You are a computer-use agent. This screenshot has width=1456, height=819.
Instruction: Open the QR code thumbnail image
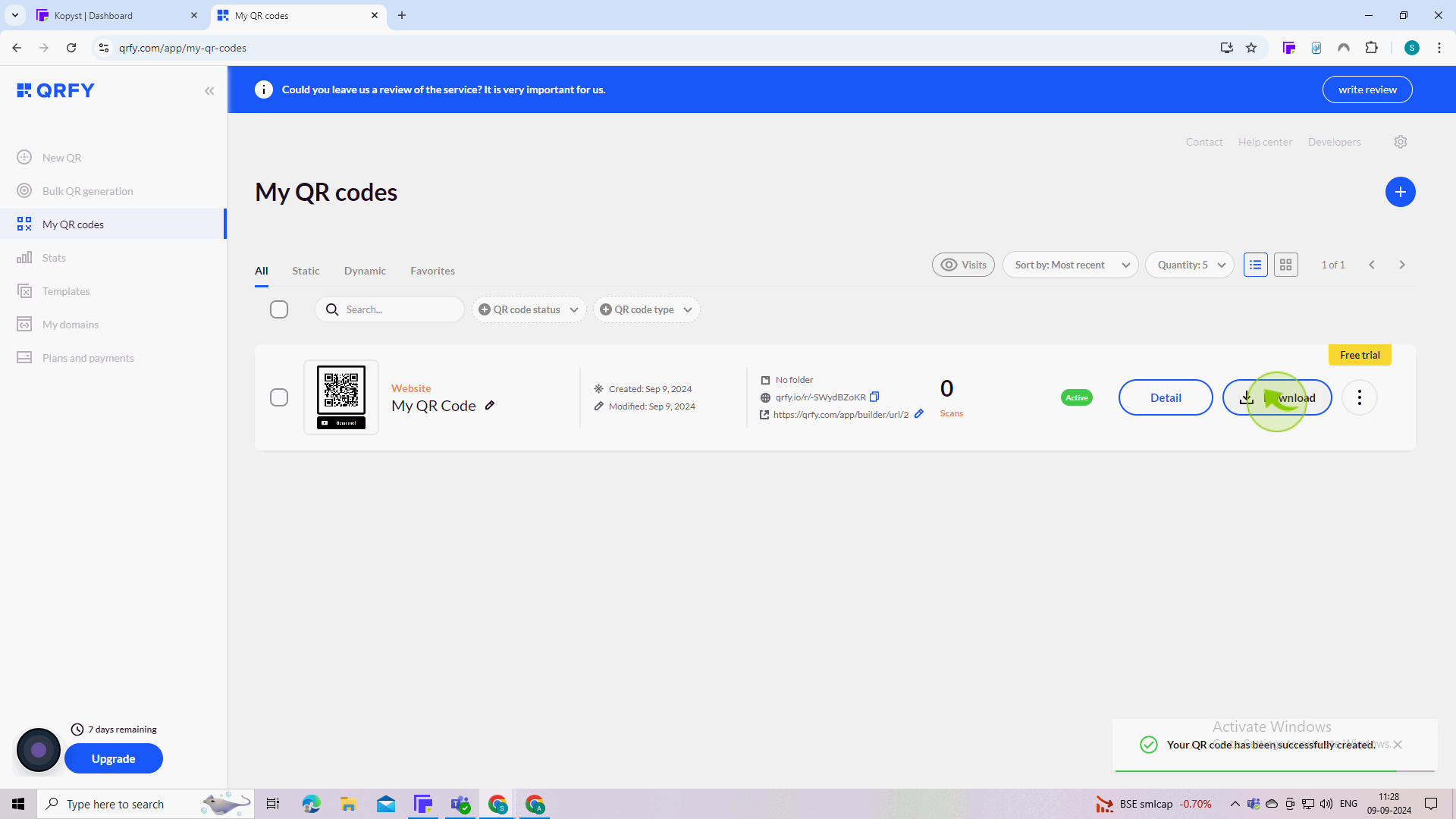tap(341, 397)
